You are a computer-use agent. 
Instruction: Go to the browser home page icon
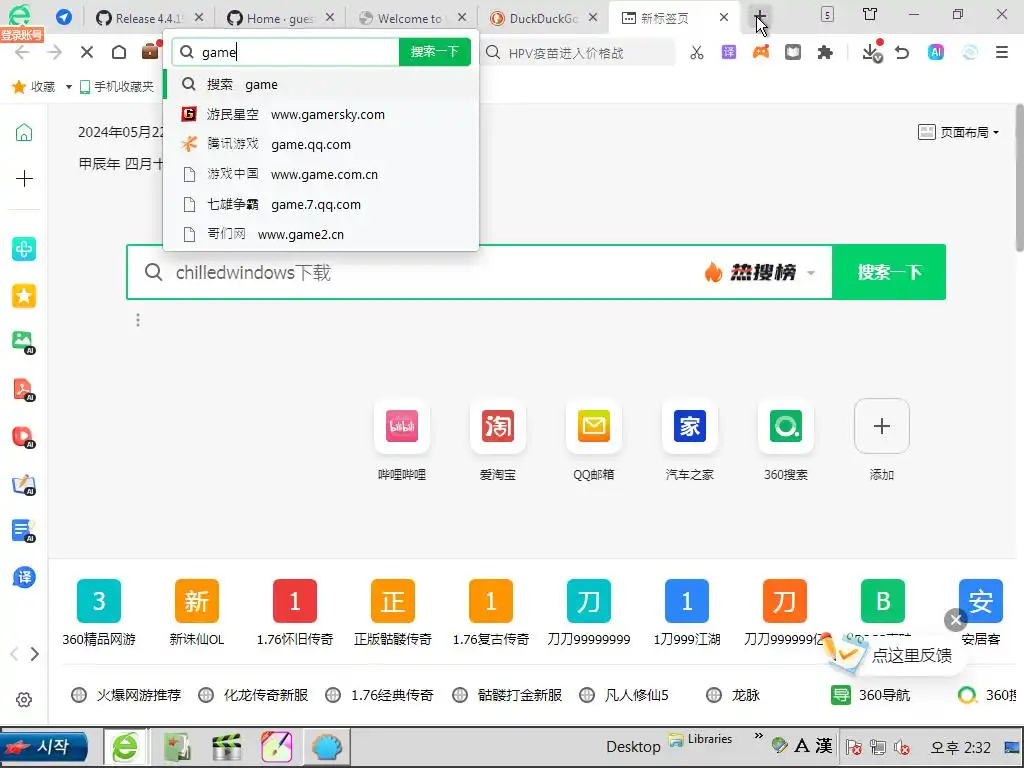119,52
